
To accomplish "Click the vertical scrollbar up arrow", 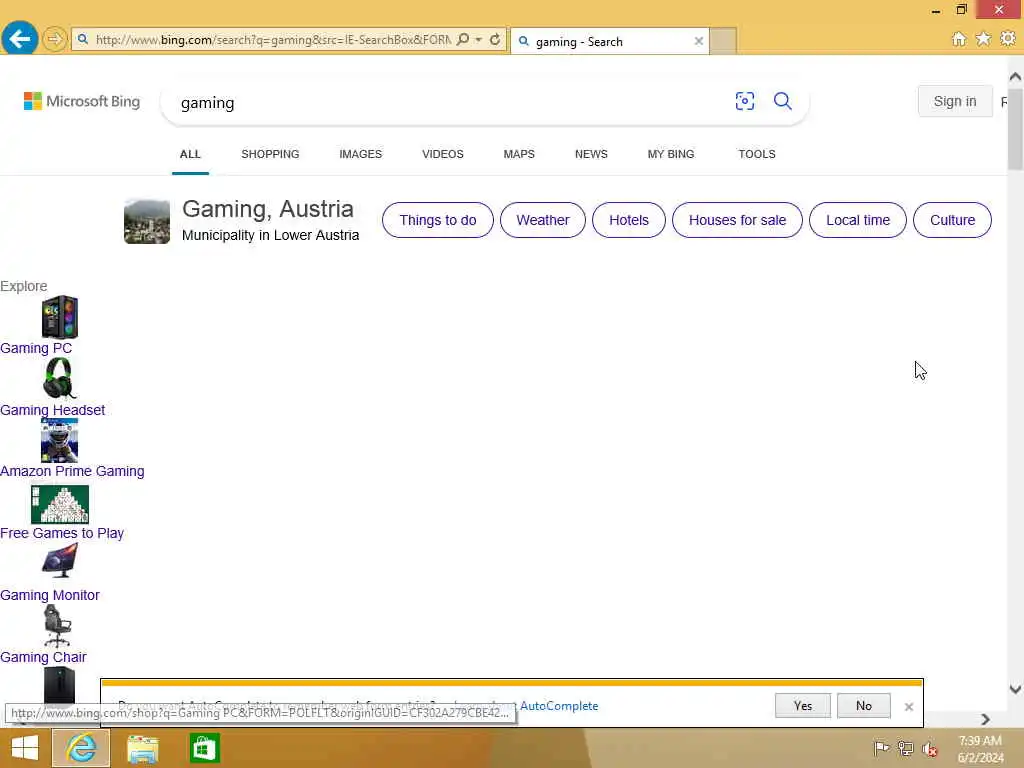I will [1015, 77].
